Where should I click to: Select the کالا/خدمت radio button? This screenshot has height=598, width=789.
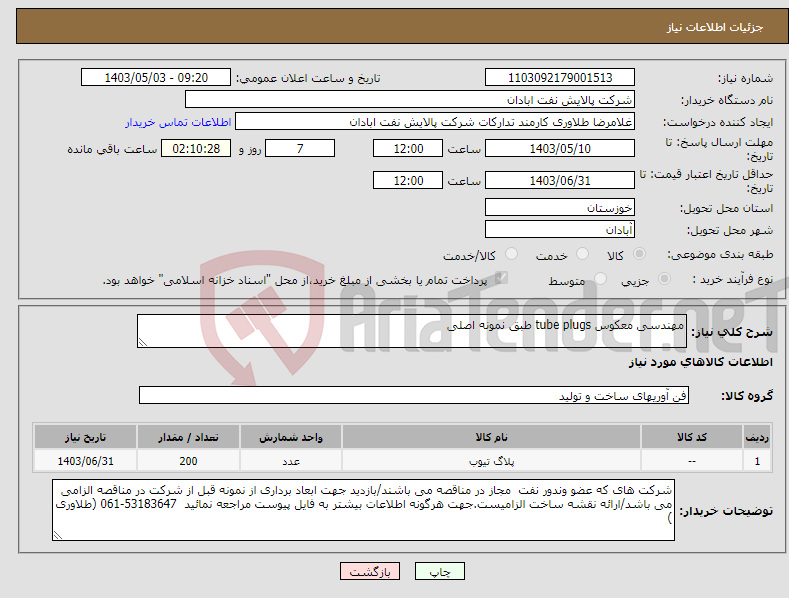point(511,254)
